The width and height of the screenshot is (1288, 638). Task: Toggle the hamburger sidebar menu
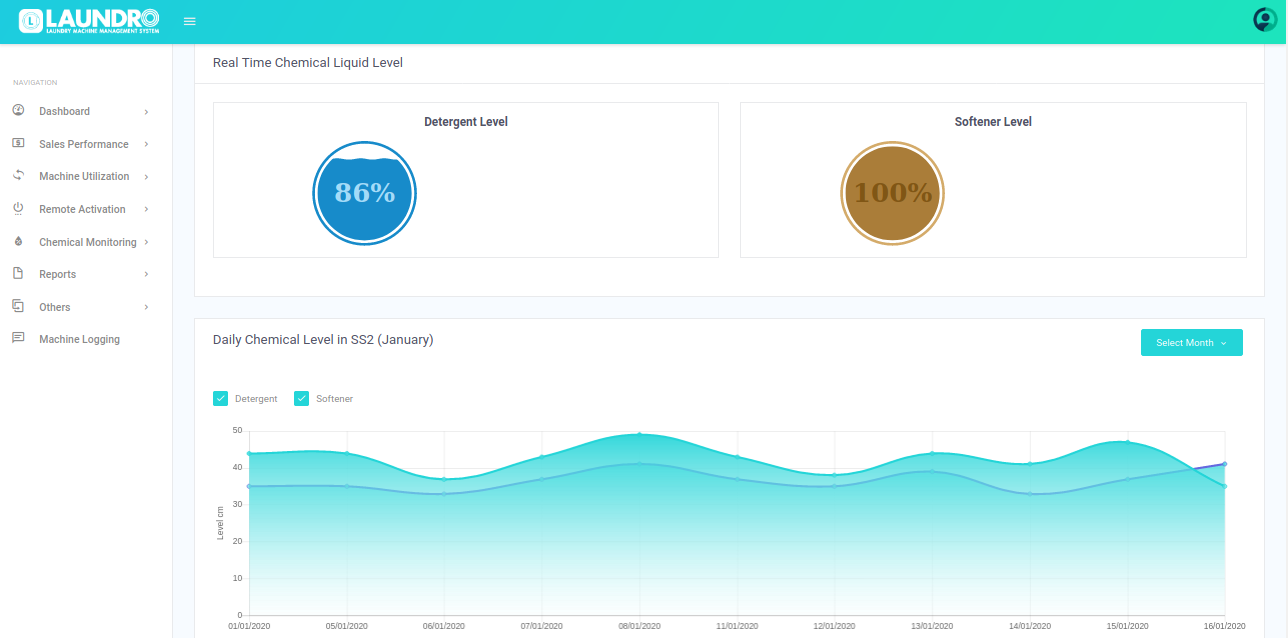pyautogui.click(x=190, y=21)
